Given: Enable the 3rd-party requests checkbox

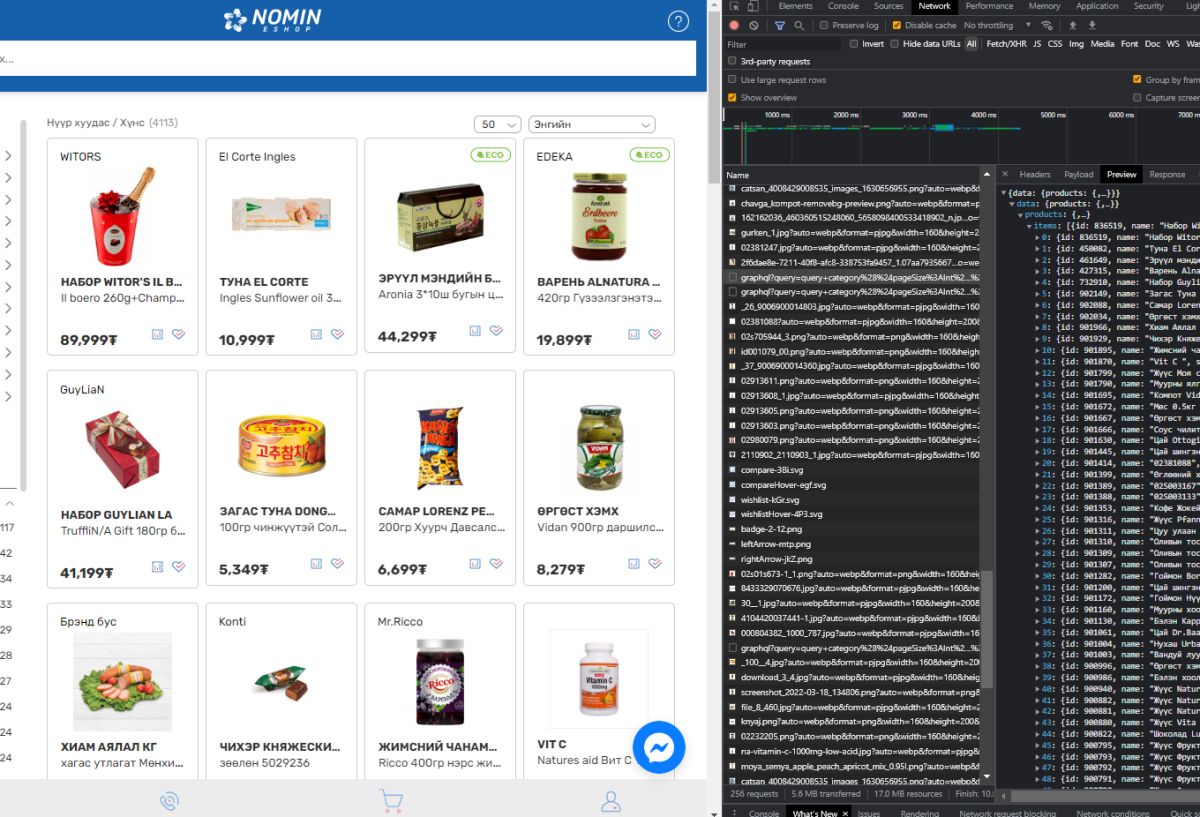Looking at the screenshot, I should (733, 62).
